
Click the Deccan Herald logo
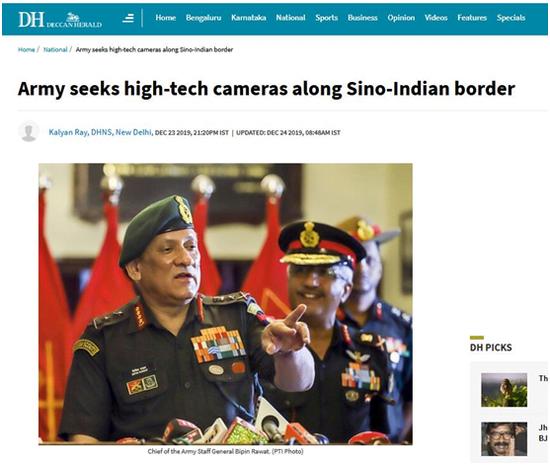(60, 20)
